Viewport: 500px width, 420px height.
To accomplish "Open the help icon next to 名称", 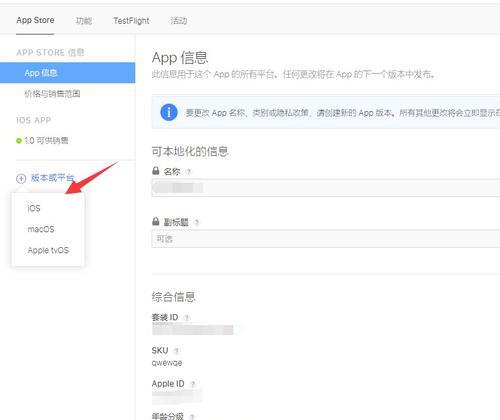I will click(188, 172).
